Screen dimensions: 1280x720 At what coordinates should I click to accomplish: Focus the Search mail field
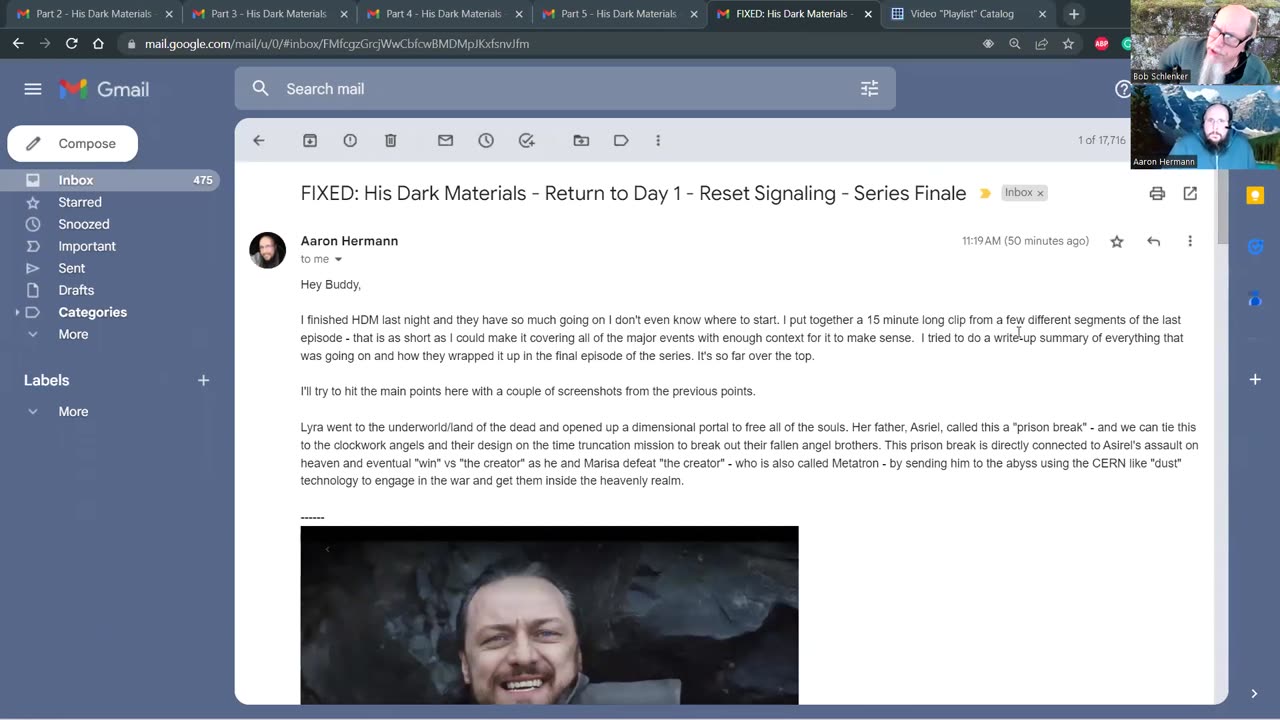(565, 89)
